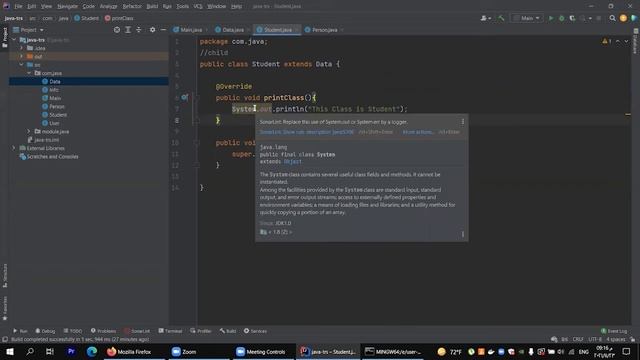The height and width of the screenshot is (360, 640).
Task: Toggle the Database side tool window stripe
Action: (636, 42)
